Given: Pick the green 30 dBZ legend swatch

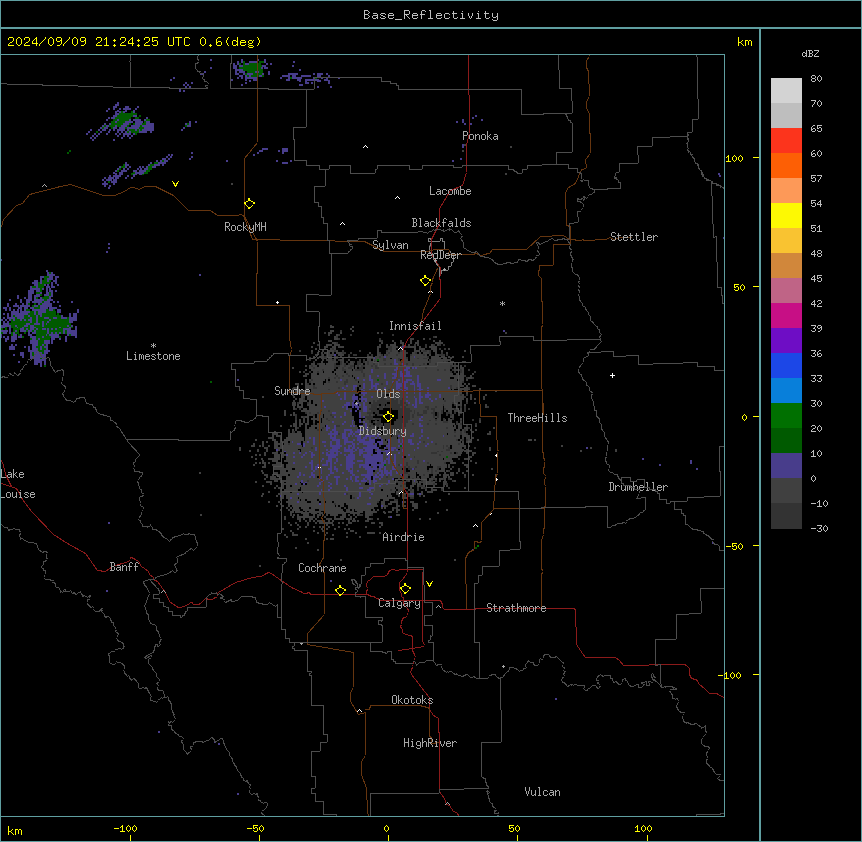Looking at the screenshot, I should coord(786,416).
